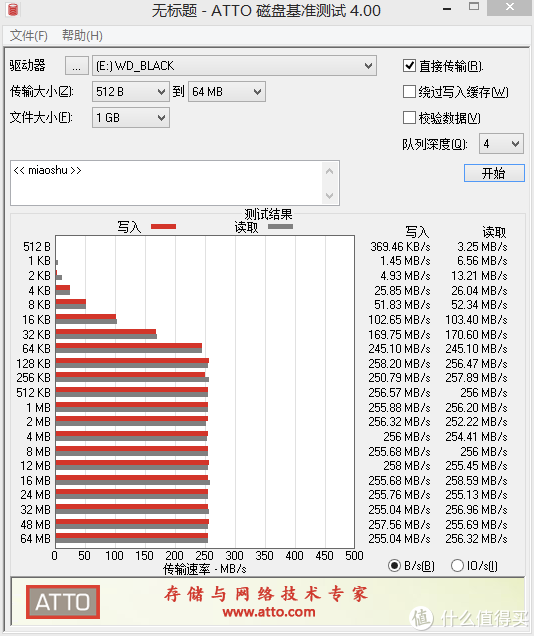
Task: Click the ATTO logo in the banner
Action: [63, 602]
